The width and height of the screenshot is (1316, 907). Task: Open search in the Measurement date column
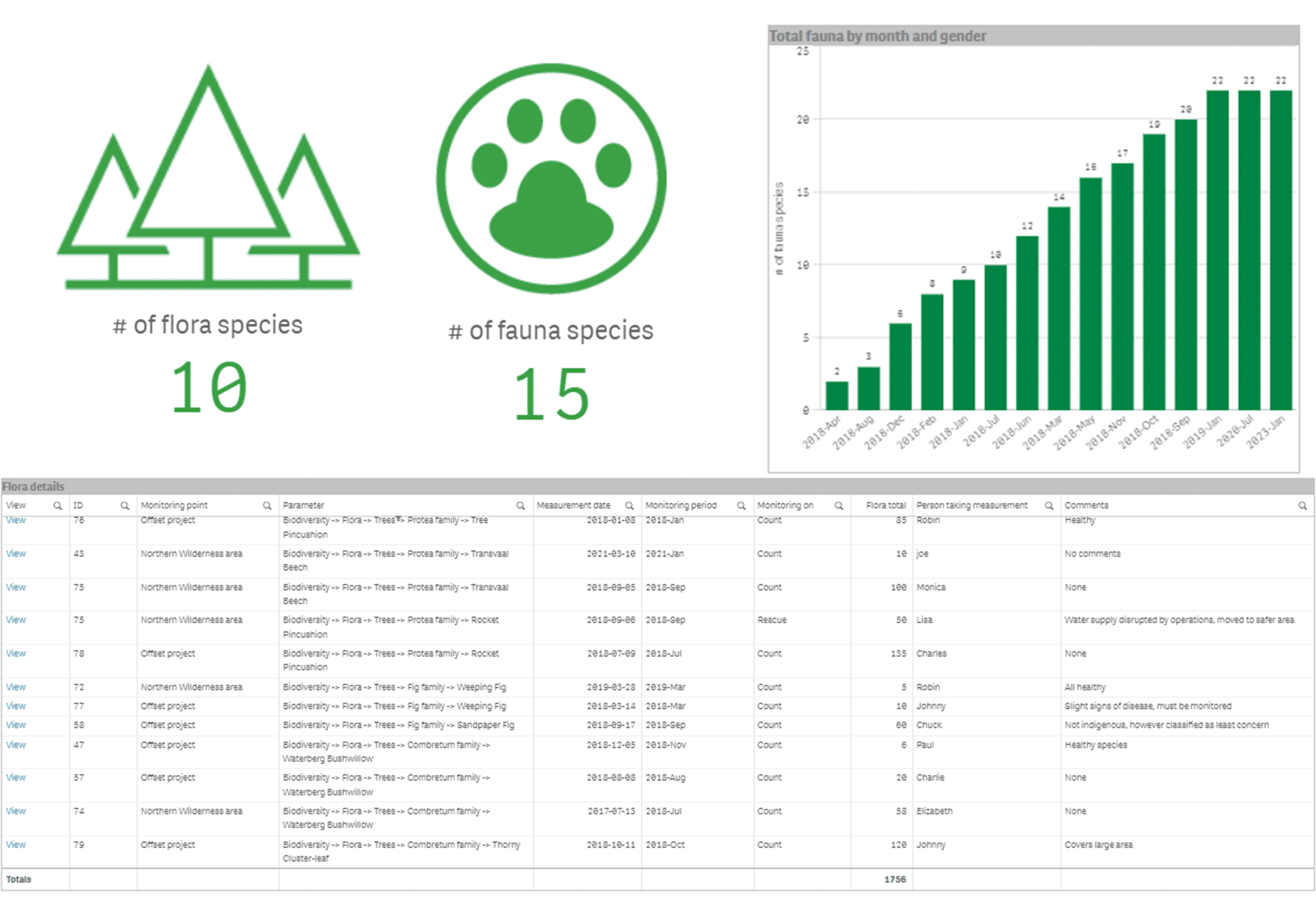tap(629, 505)
